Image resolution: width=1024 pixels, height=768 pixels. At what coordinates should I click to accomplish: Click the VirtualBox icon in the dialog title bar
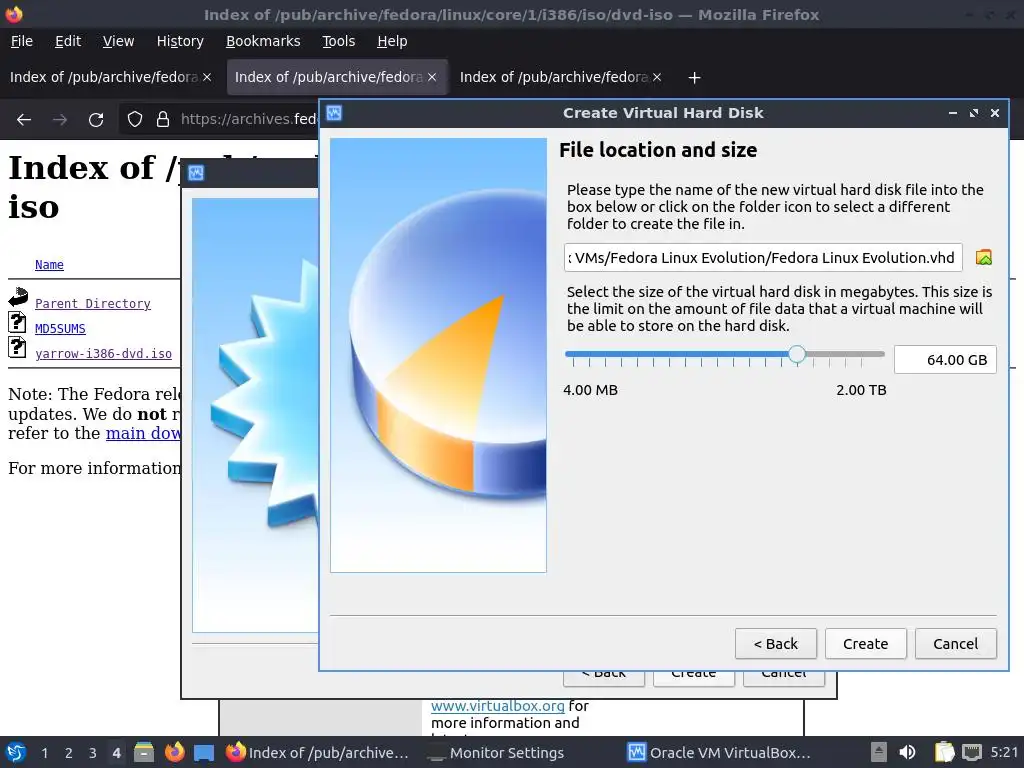point(334,113)
